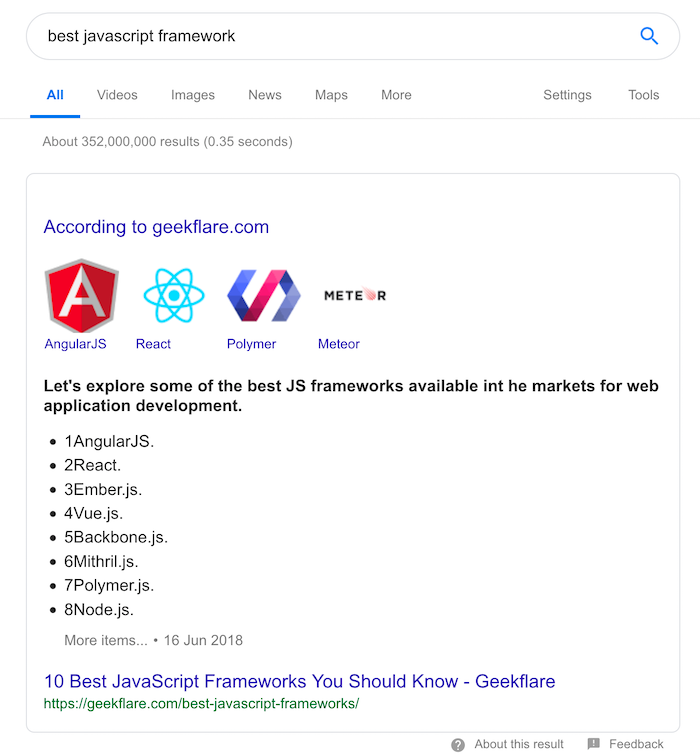Open the AngularJS shield logo

click(81, 296)
